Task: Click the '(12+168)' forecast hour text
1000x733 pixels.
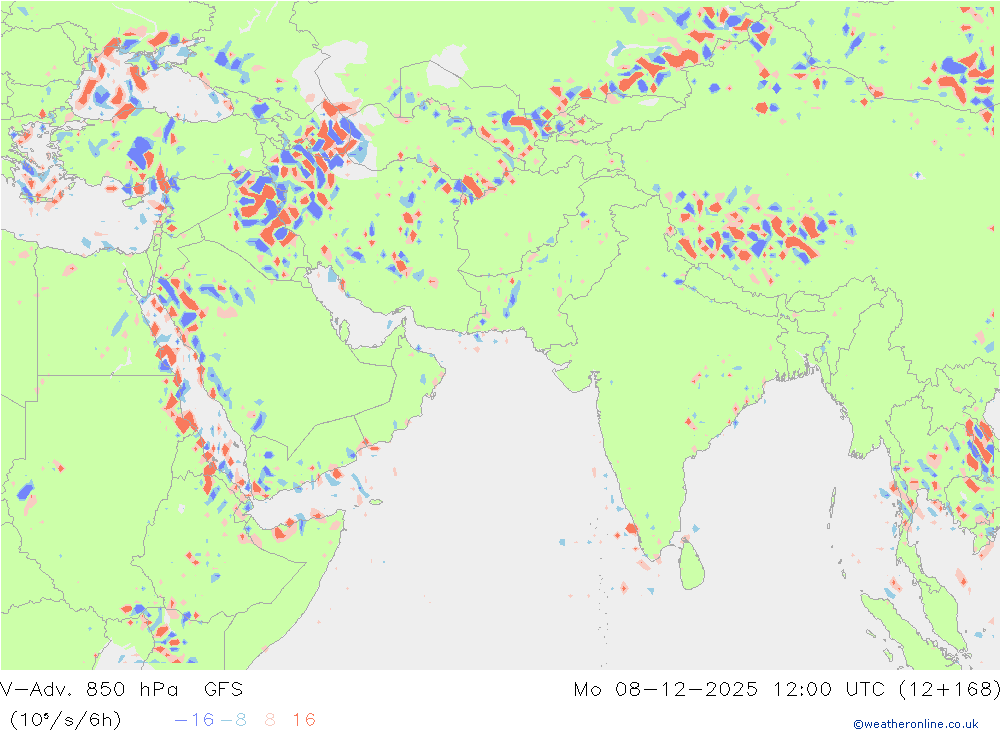Action: [950, 690]
